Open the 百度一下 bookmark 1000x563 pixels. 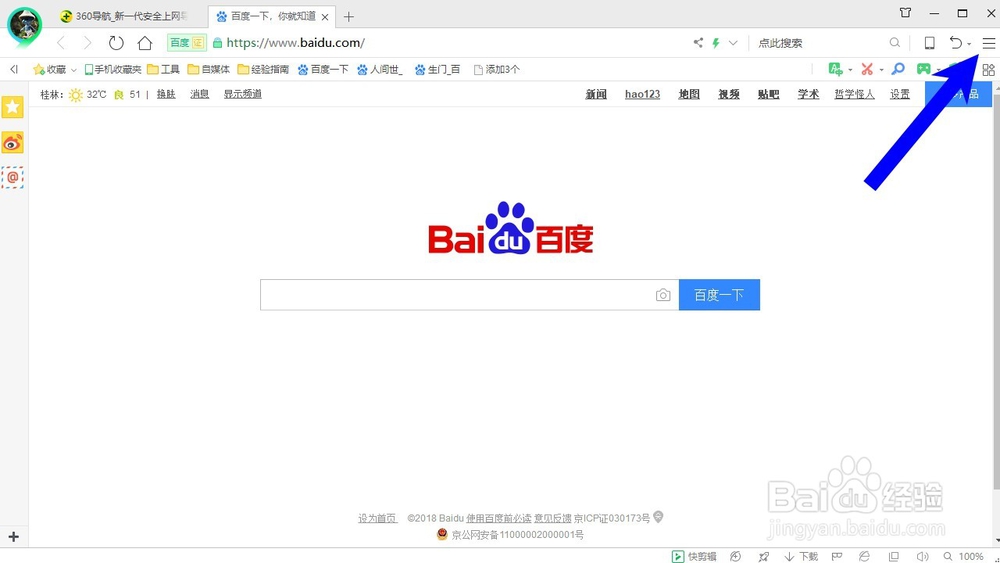[323, 69]
